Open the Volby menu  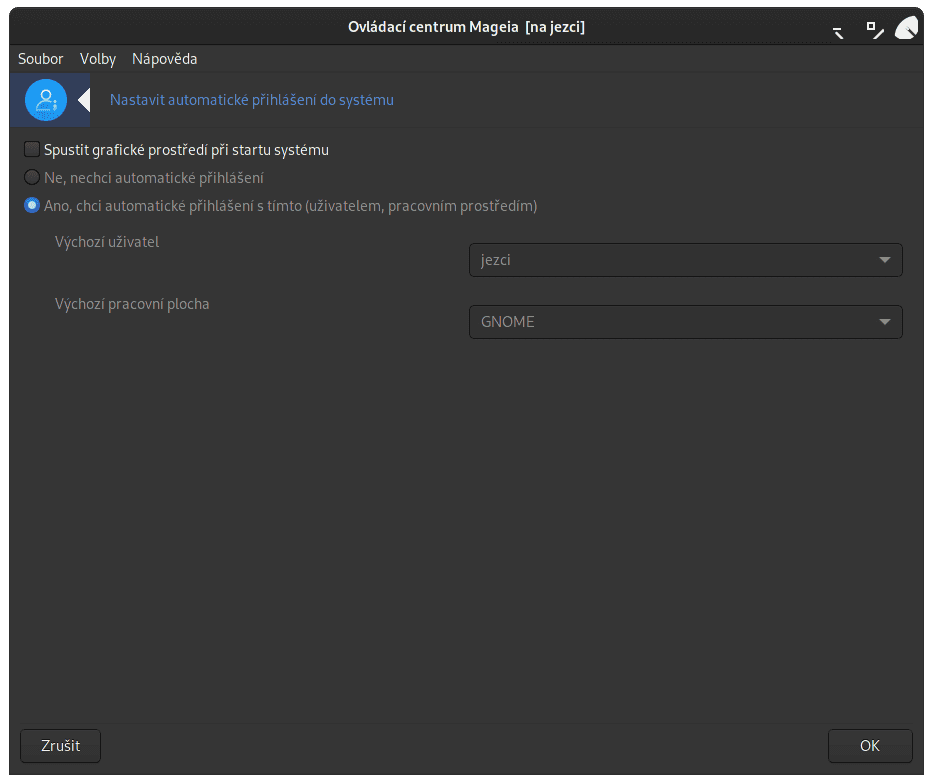pos(97,58)
